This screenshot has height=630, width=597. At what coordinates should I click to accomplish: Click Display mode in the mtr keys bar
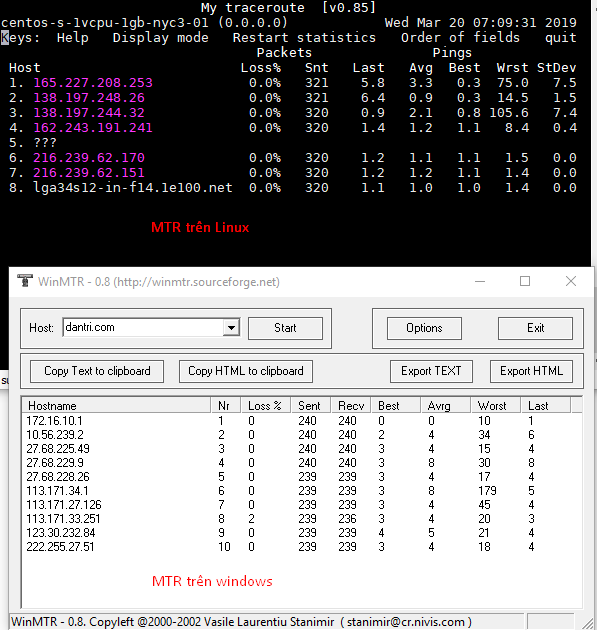pyautogui.click(x=160, y=38)
